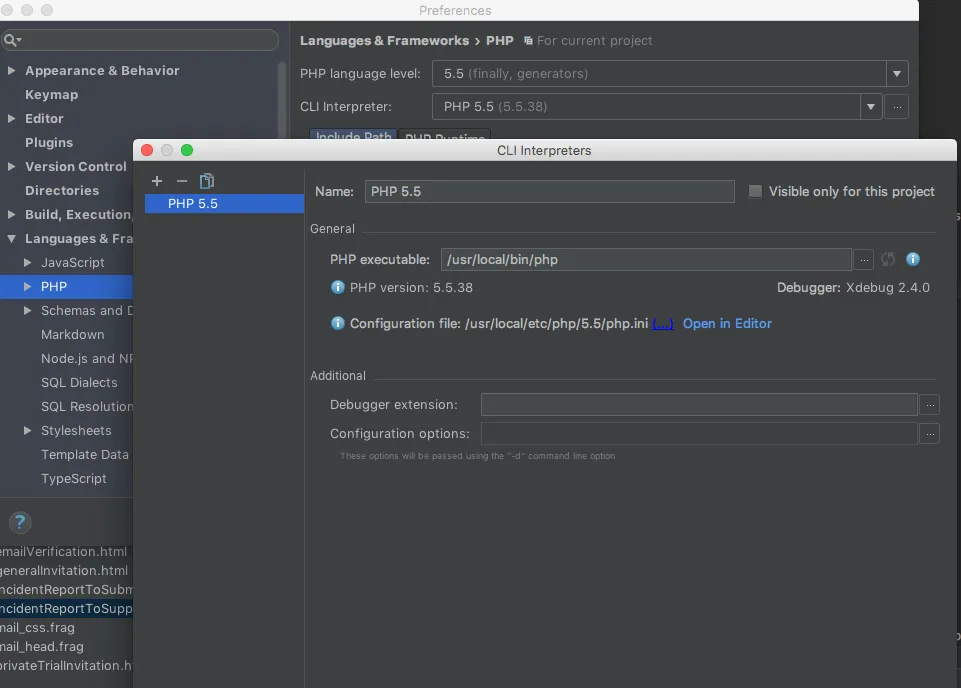Reload PHP executable info with refresh icon
The width and height of the screenshot is (961, 688).
[887, 259]
